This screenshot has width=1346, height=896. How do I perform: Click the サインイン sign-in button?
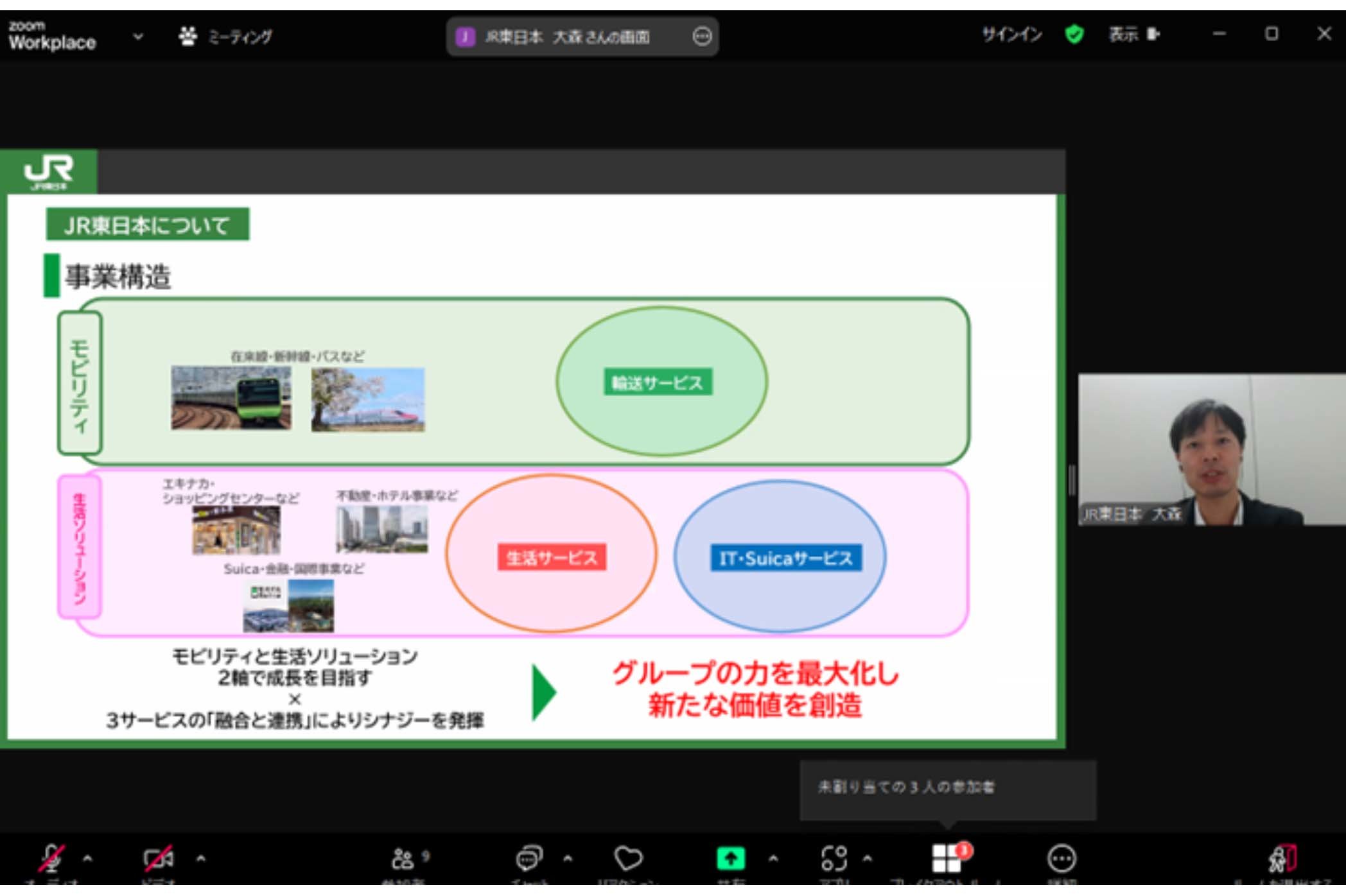coord(1011,35)
